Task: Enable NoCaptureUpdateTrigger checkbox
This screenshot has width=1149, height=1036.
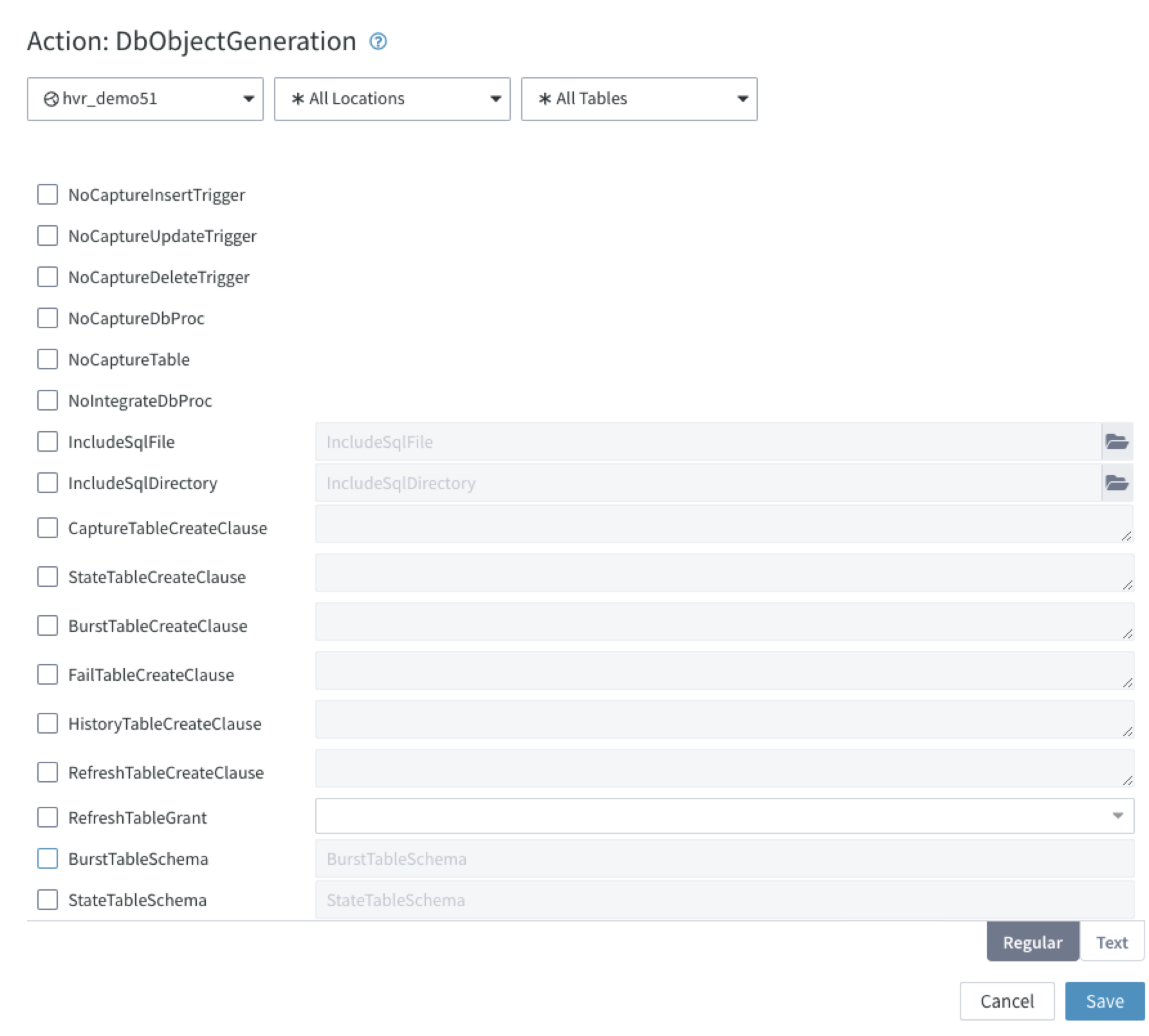Action: pos(48,236)
